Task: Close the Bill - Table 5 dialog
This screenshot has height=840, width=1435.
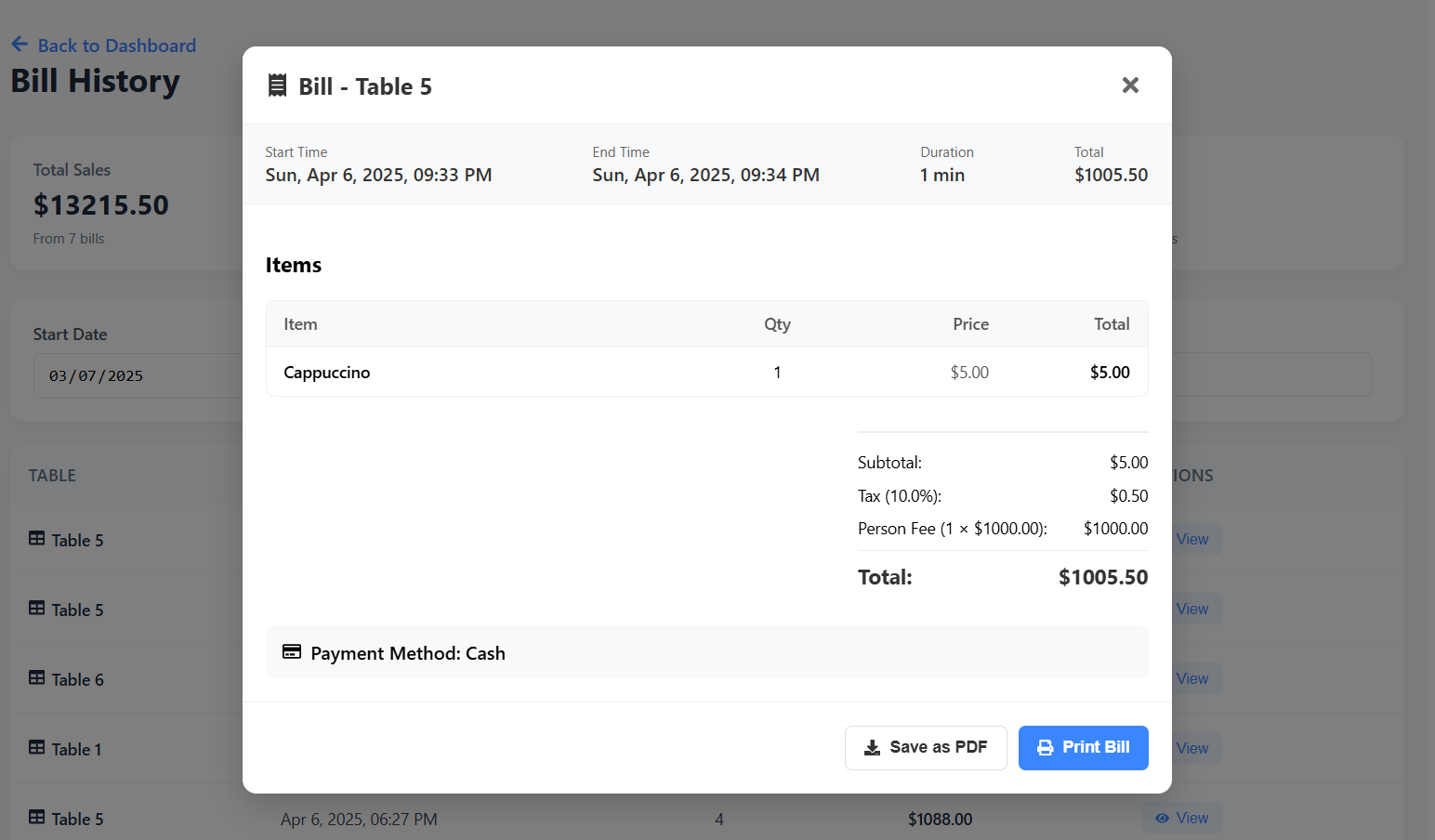Action: (x=1130, y=85)
